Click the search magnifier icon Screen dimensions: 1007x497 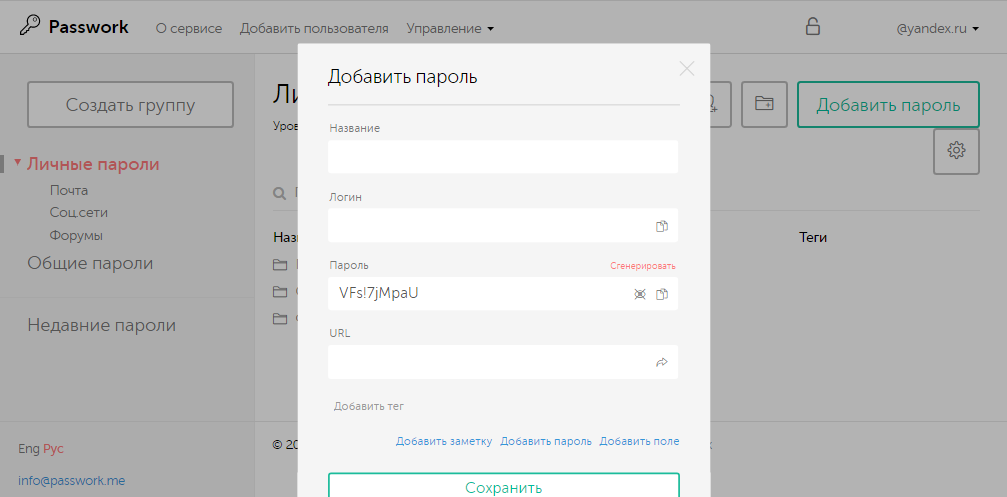(279, 193)
